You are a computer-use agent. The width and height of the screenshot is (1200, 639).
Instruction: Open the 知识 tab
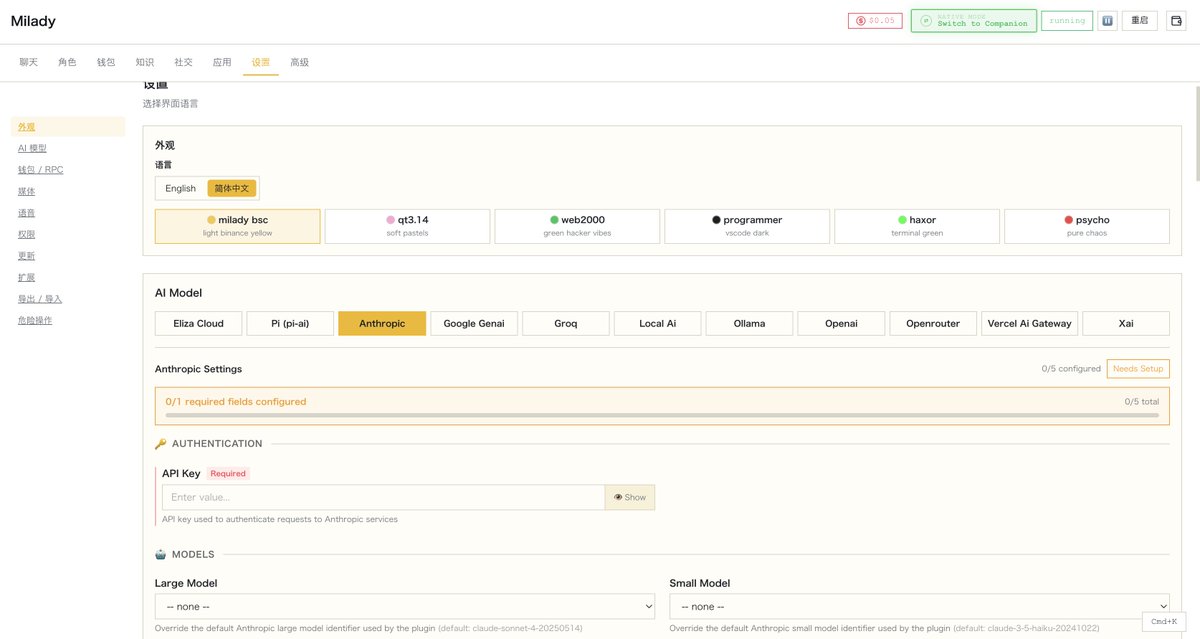[145, 62]
